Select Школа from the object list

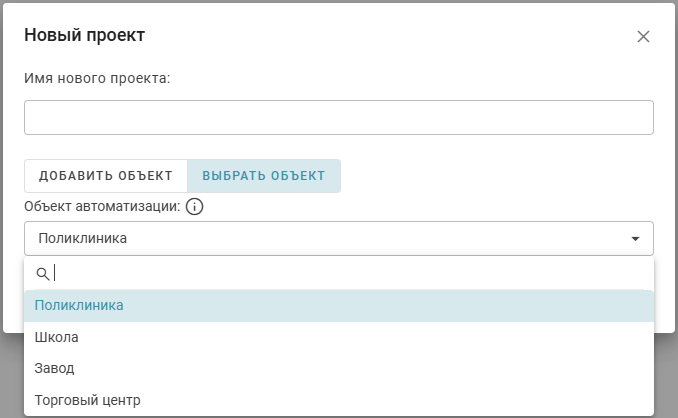(x=57, y=337)
